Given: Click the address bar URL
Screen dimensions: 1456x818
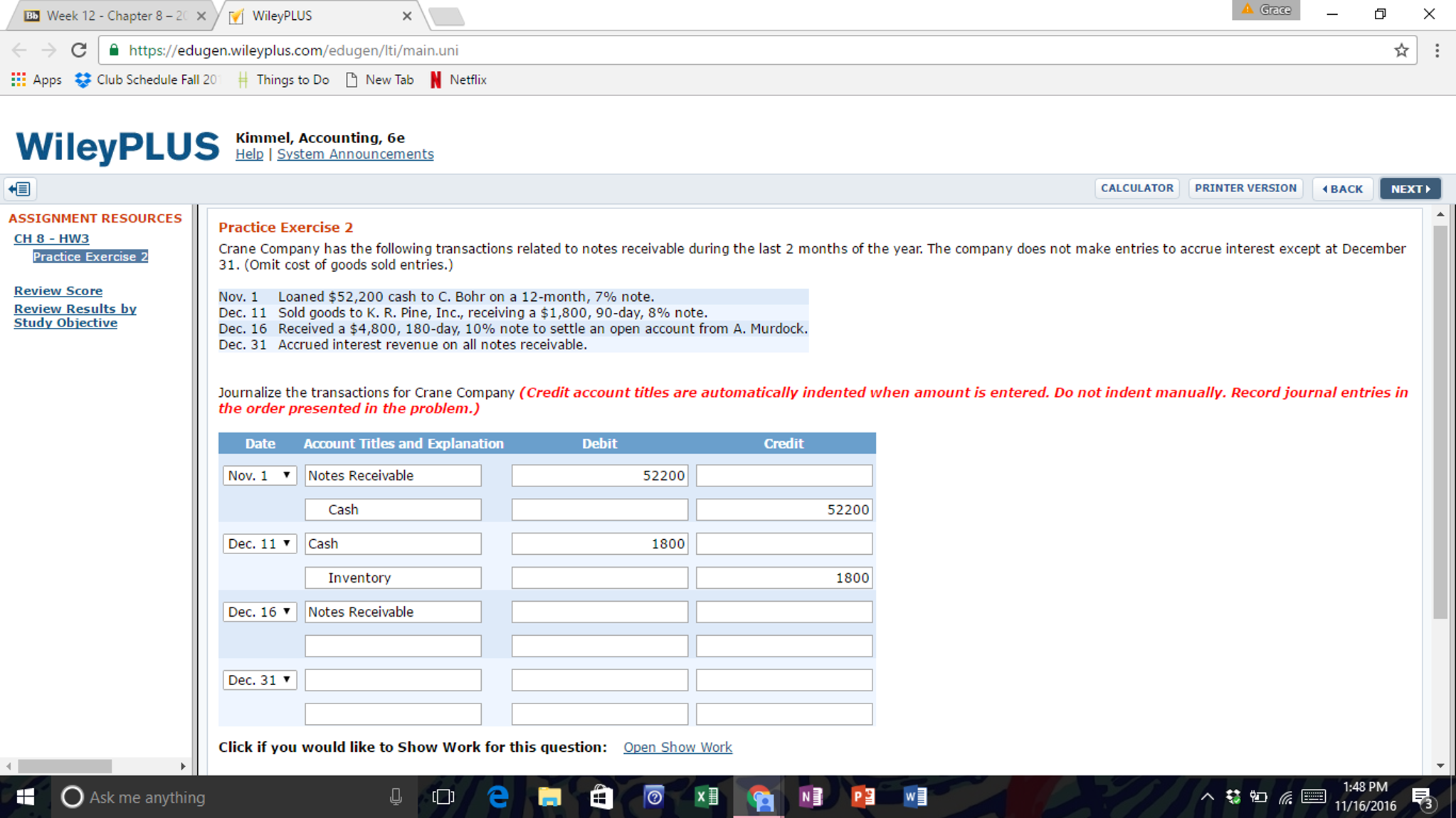Looking at the screenshot, I should coord(294,51).
